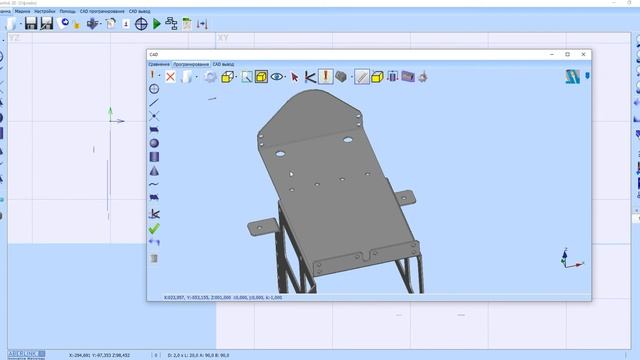Click the Aberlink logo in status bar
Image resolution: width=640 pixels, height=360 pixels.
27,354
